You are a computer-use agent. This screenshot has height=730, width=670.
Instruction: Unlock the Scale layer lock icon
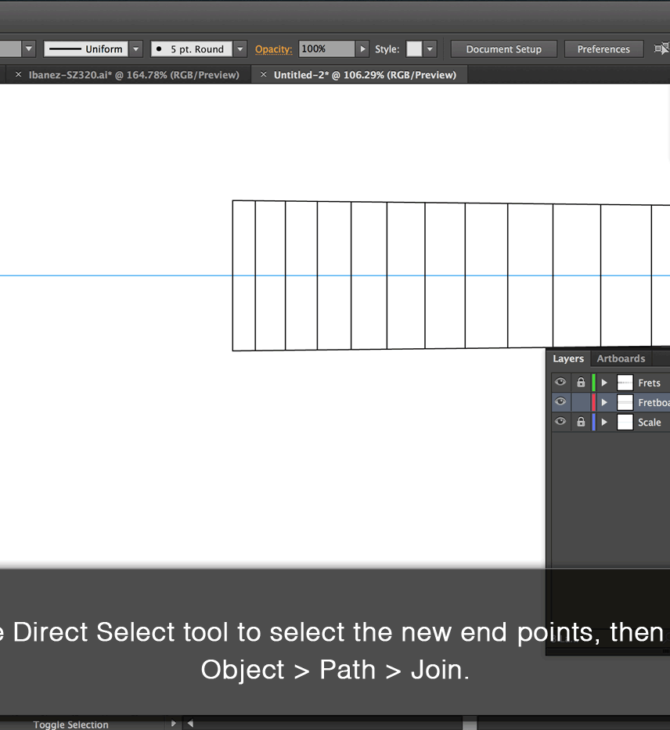(x=580, y=422)
